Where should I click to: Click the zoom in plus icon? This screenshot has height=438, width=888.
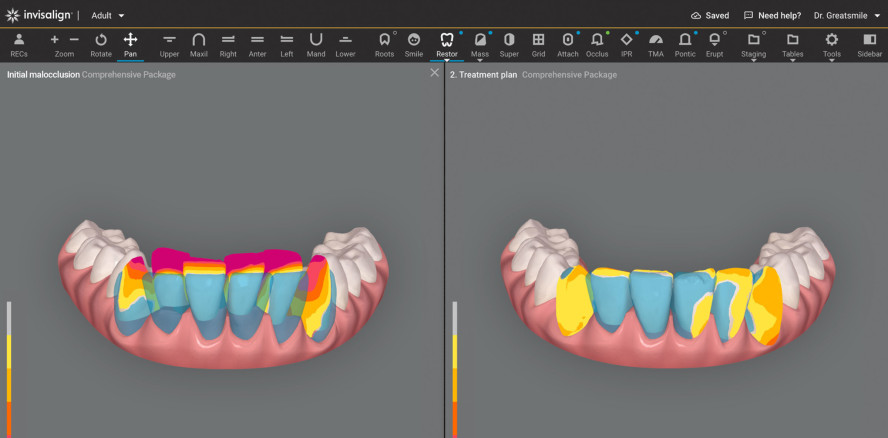coord(55,40)
